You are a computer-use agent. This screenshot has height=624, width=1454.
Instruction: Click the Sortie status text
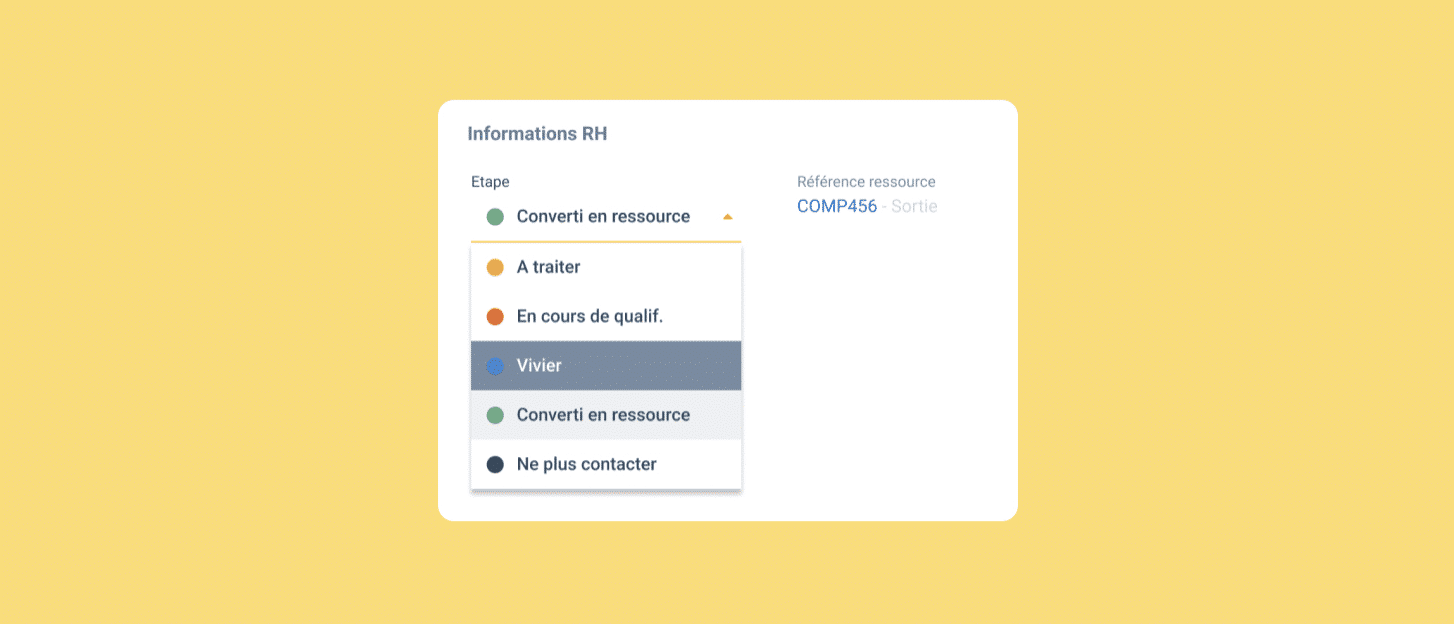[914, 206]
